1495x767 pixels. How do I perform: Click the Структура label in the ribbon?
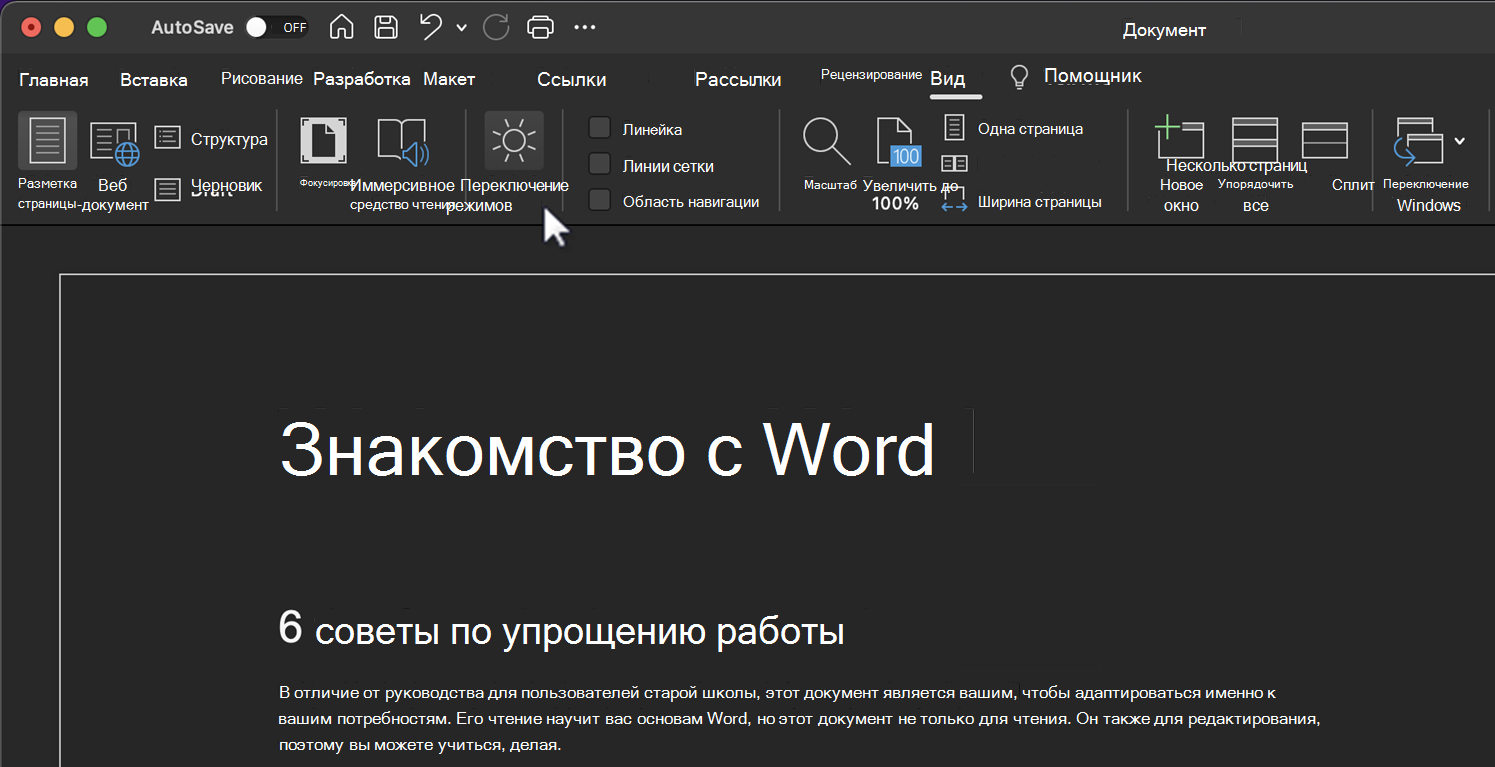coord(229,139)
